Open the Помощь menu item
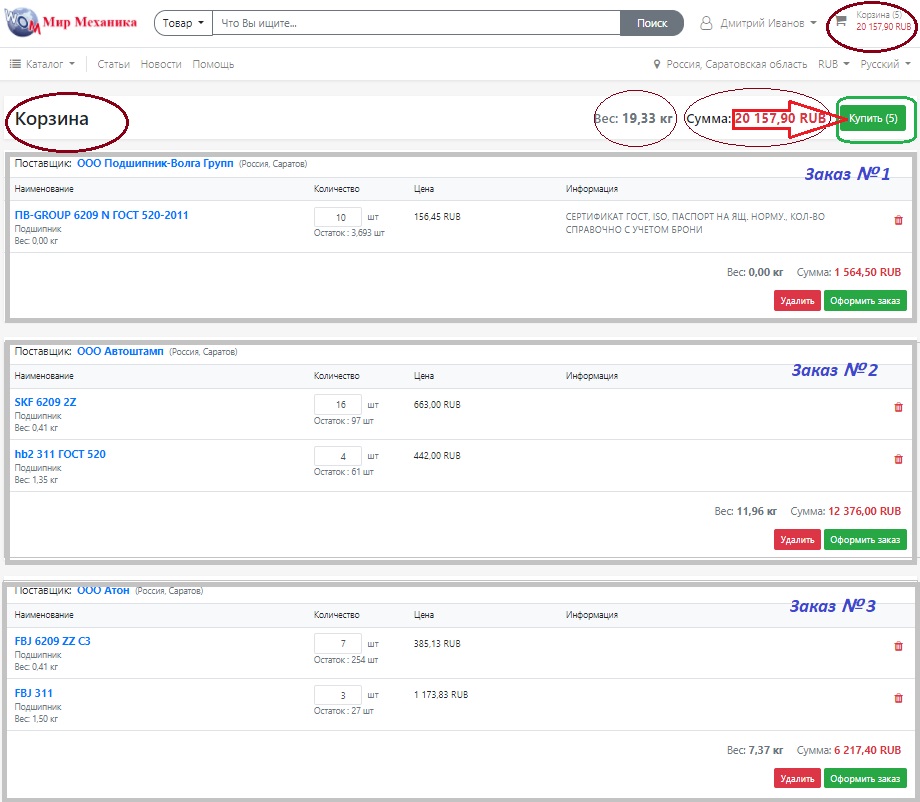This screenshot has height=802, width=920. click(x=213, y=64)
